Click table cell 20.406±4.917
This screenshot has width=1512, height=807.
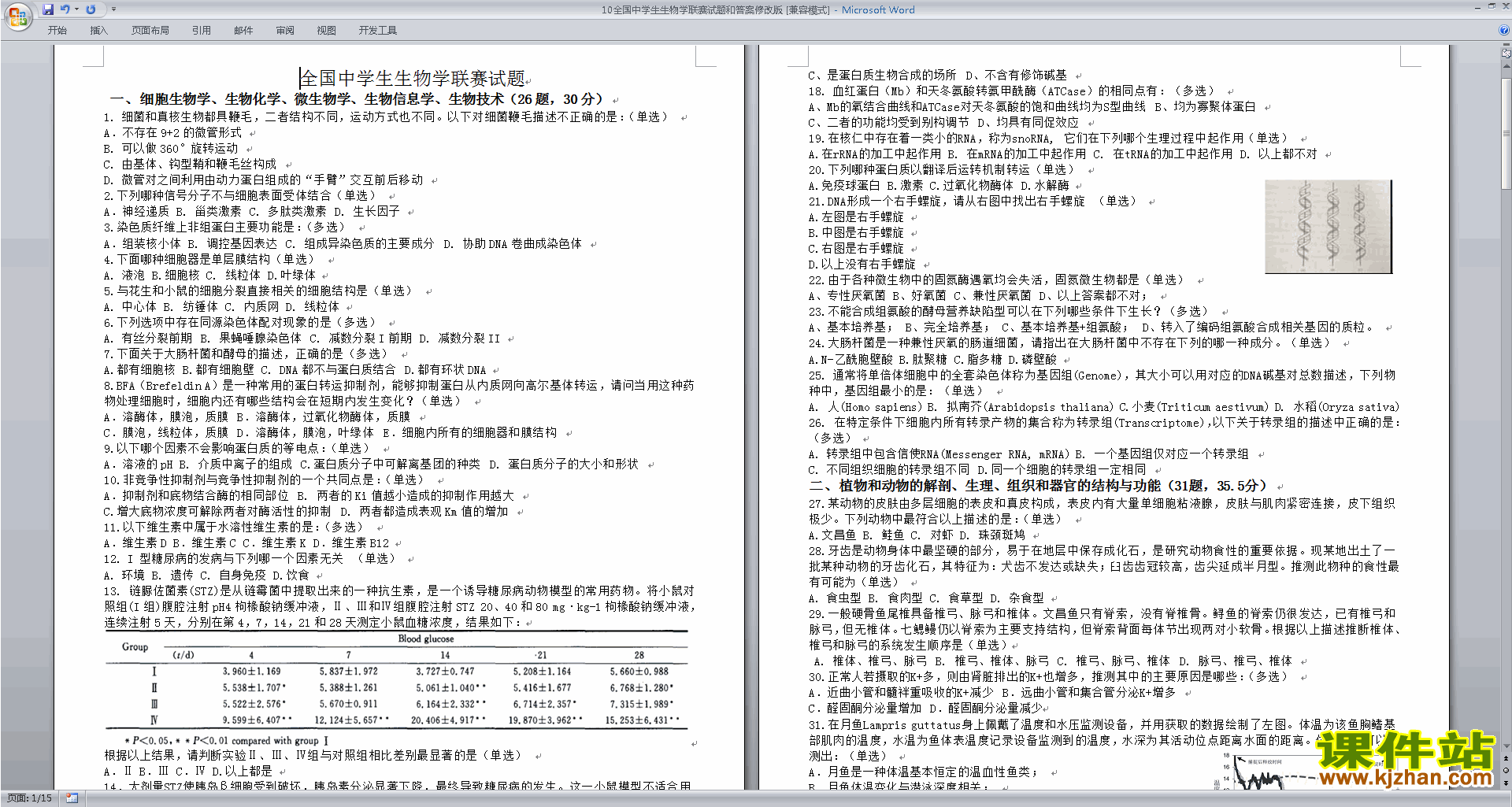tap(448, 720)
